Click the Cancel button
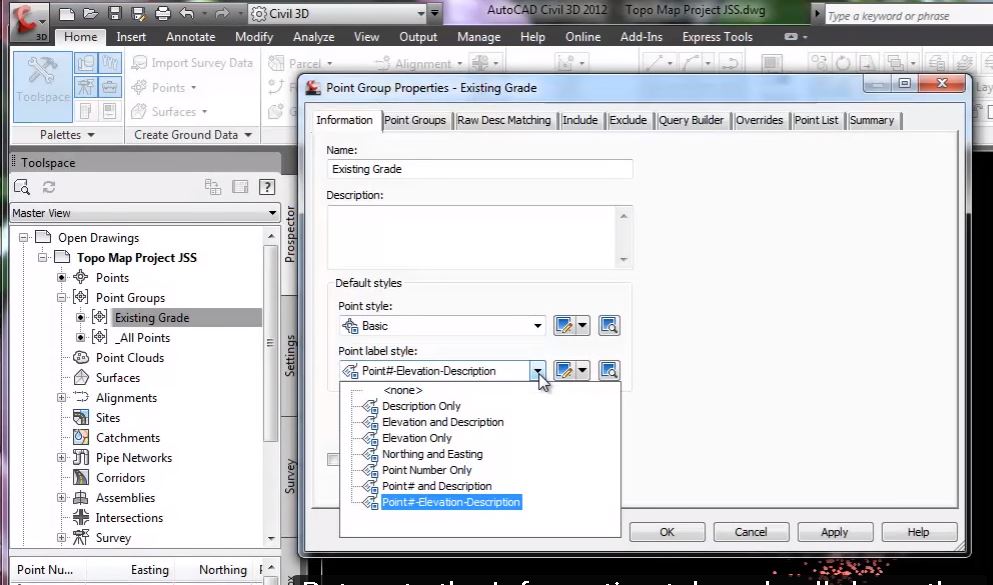This screenshot has height=585, width=993. pyautogui.click(x=751, y=532)
